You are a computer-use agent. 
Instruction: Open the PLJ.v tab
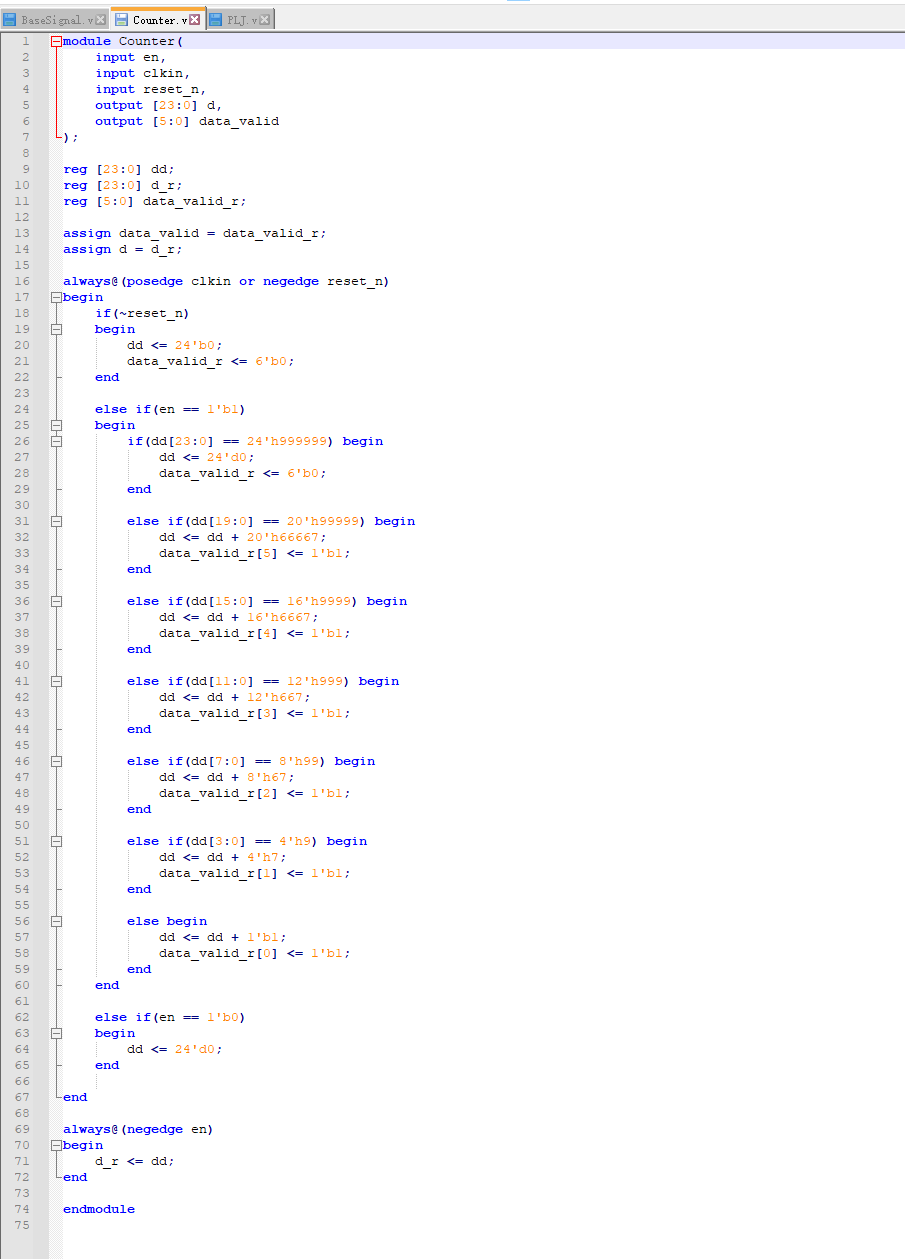pos(241,20)
